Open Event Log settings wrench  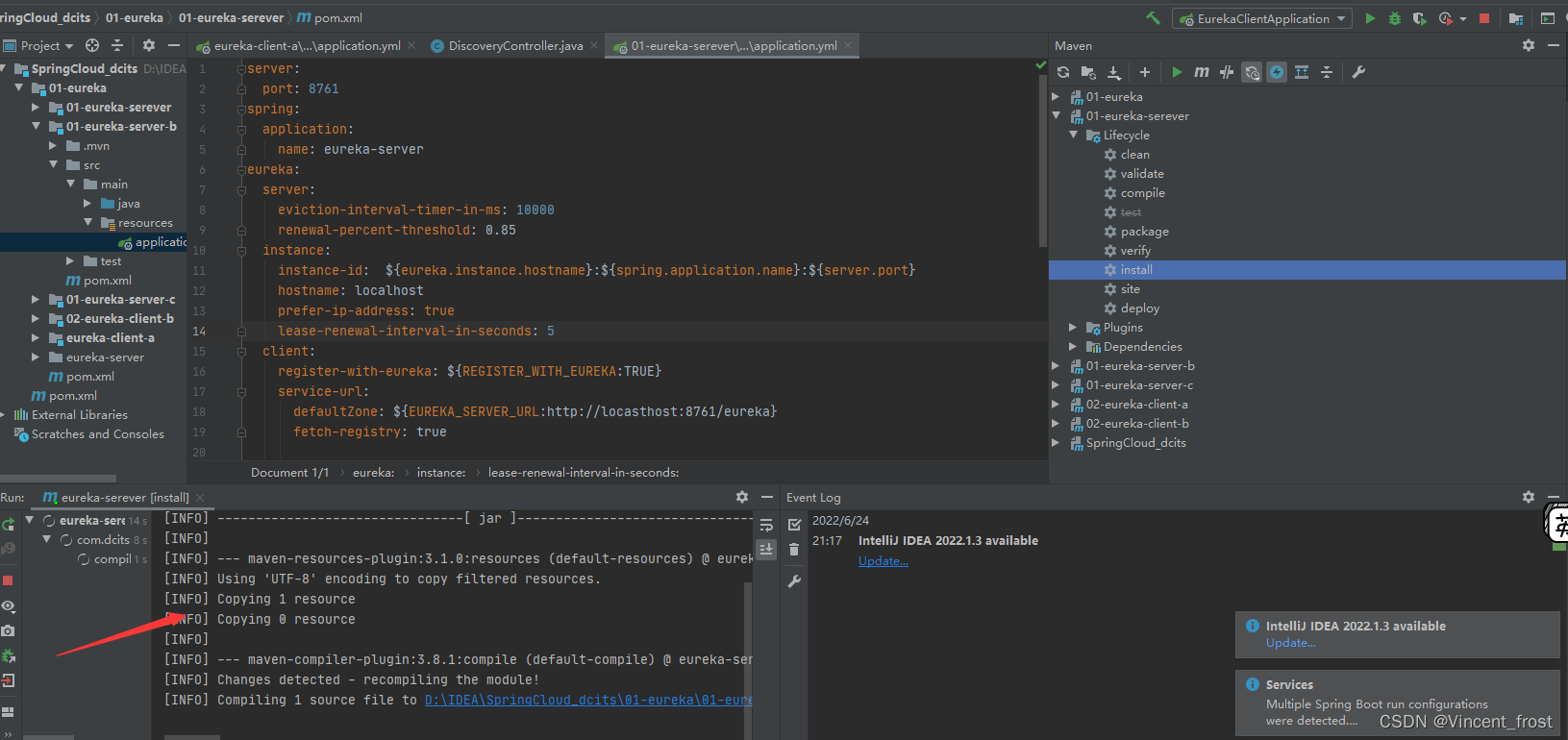(x=794, y=581)
